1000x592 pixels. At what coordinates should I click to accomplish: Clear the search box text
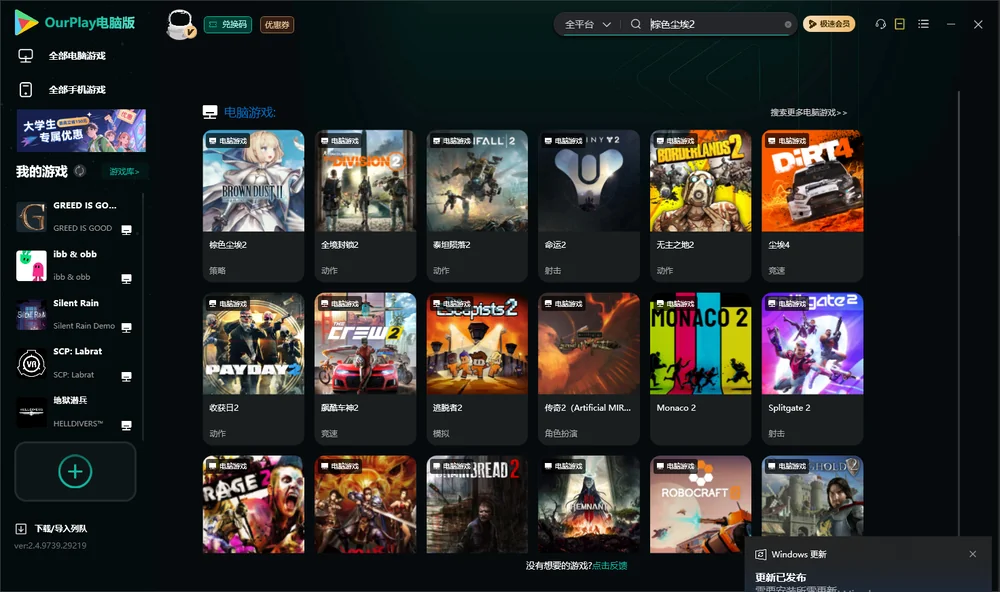(x=788, y=24)
